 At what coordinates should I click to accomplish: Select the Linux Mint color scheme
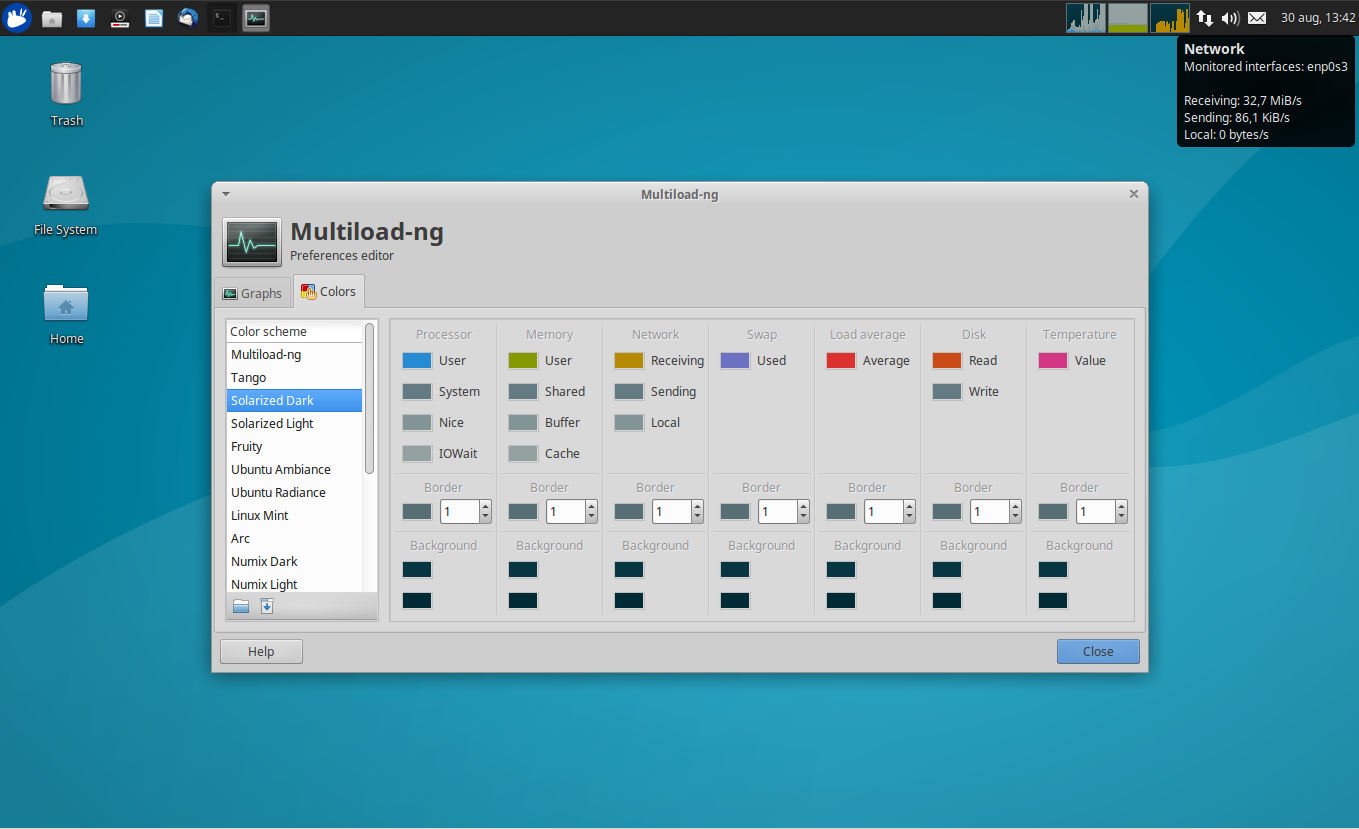click(x=294, y=515)
